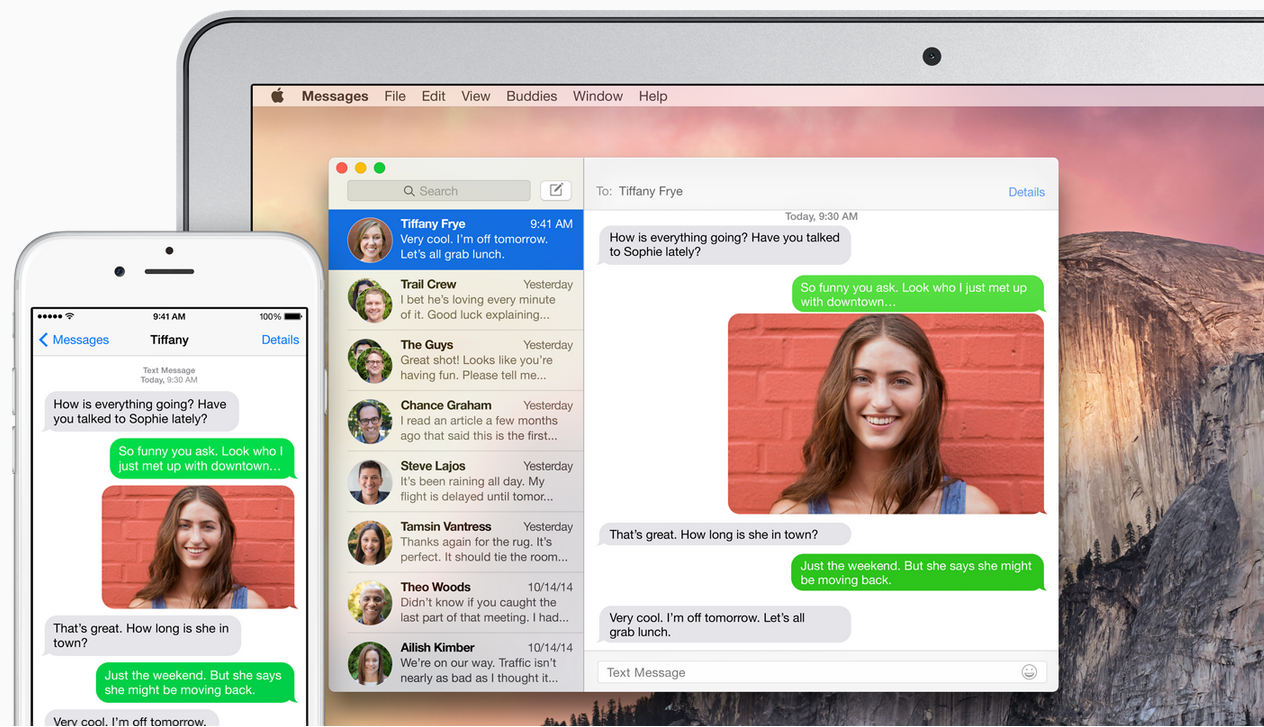Viewport: 1264px width, 727px height.
Task: Open the Window menu
Action: pos(597,96)
